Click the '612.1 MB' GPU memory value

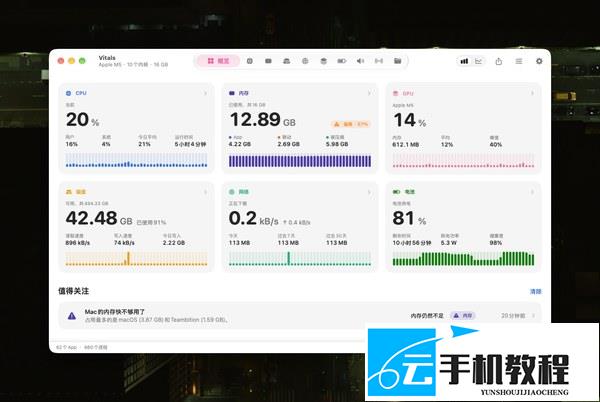point(405,145)
